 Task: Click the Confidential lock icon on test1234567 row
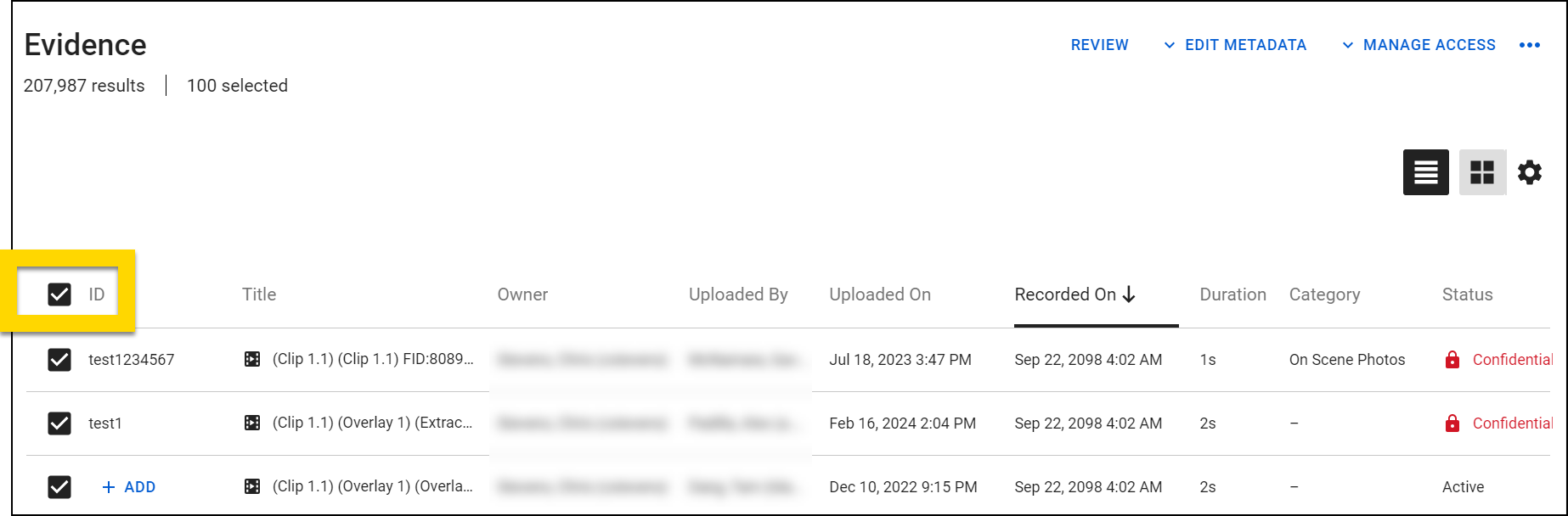coord(1452,359)
